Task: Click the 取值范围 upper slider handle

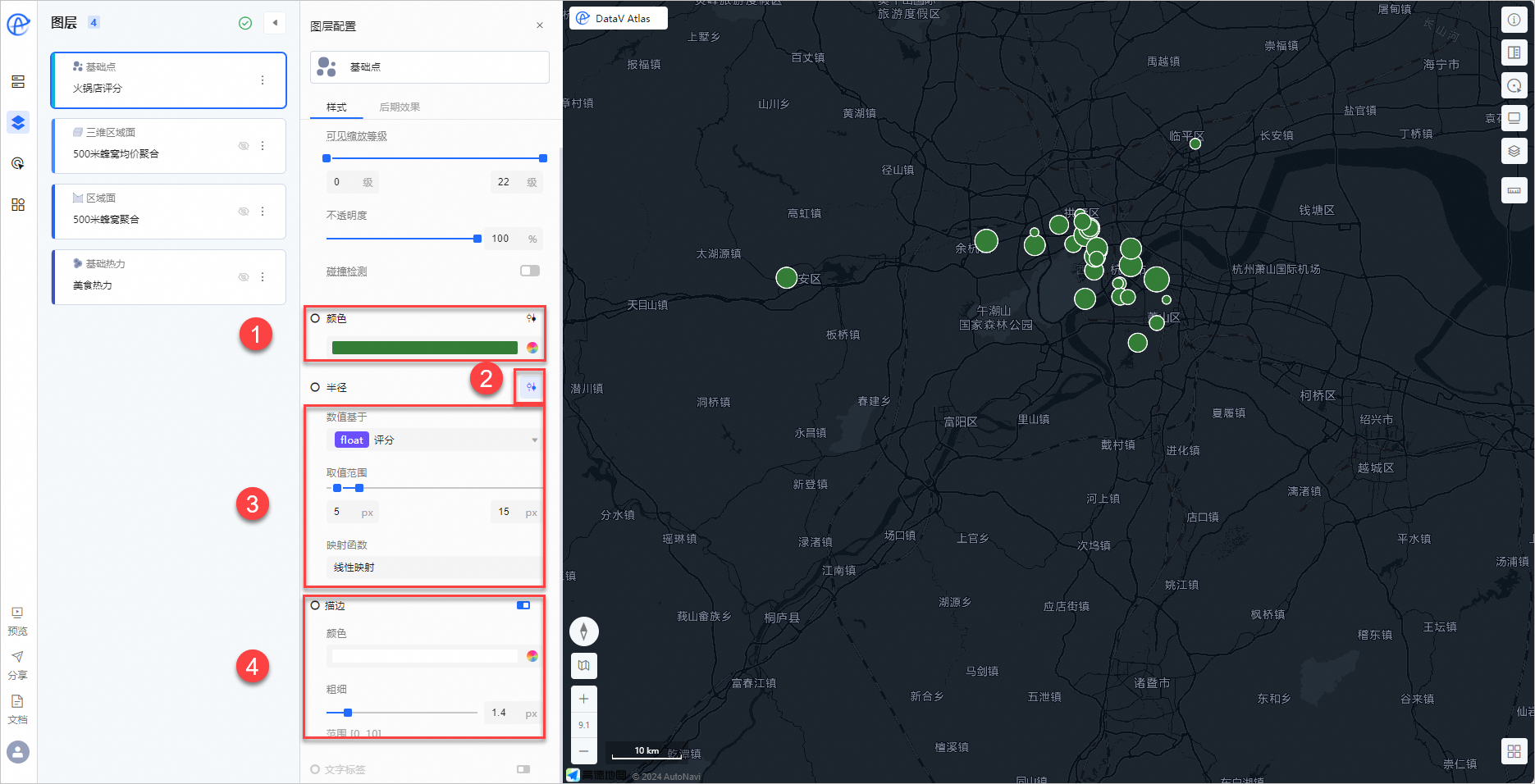Action: pyautogui.click(x=359, y=488)
